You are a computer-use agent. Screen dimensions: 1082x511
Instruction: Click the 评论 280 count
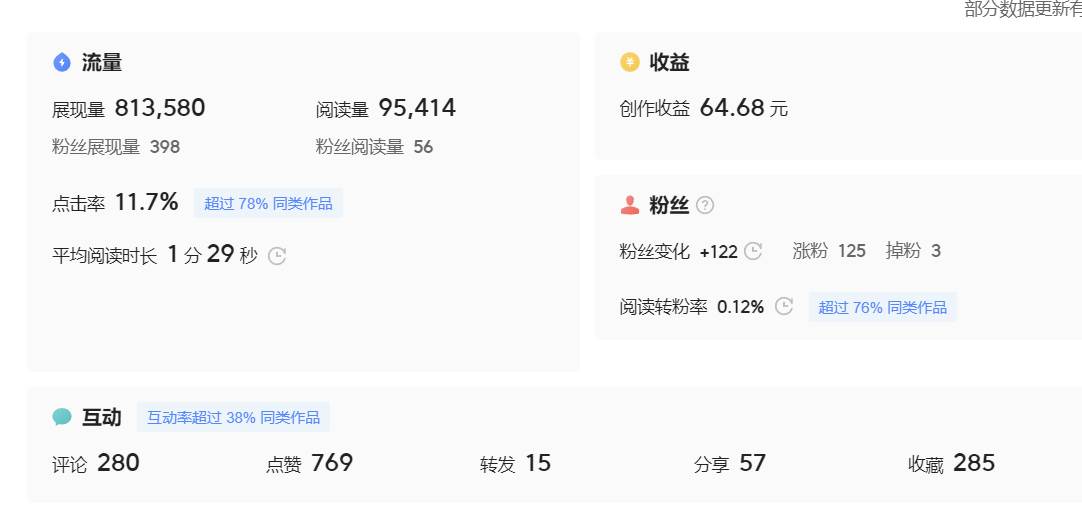click(118, 463)
